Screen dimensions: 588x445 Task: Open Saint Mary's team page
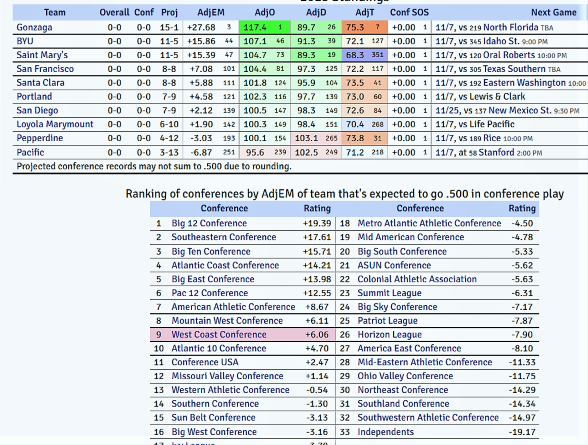[x=42, y=55]
